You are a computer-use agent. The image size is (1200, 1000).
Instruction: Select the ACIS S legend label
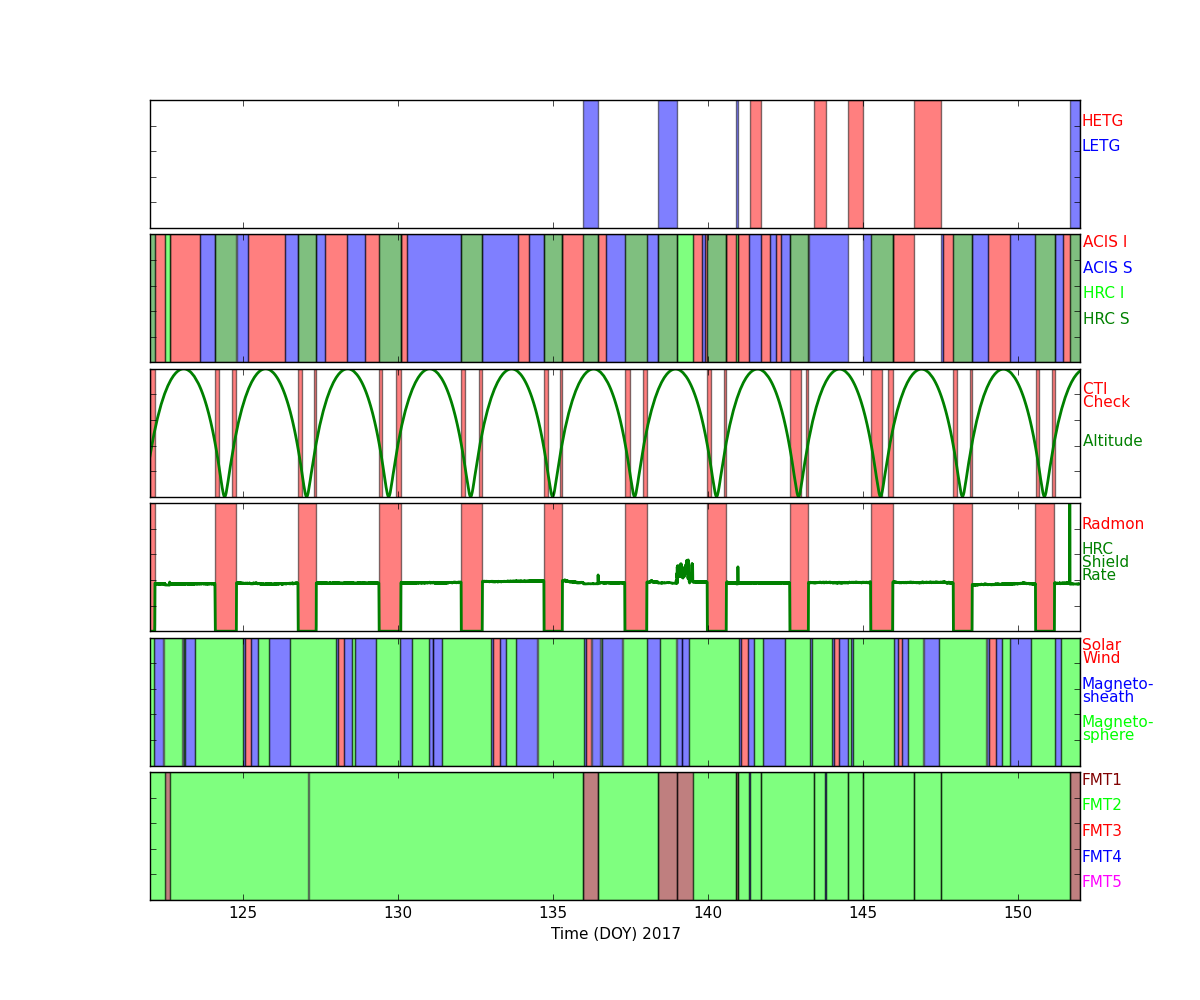click(x=1107, y=268)
